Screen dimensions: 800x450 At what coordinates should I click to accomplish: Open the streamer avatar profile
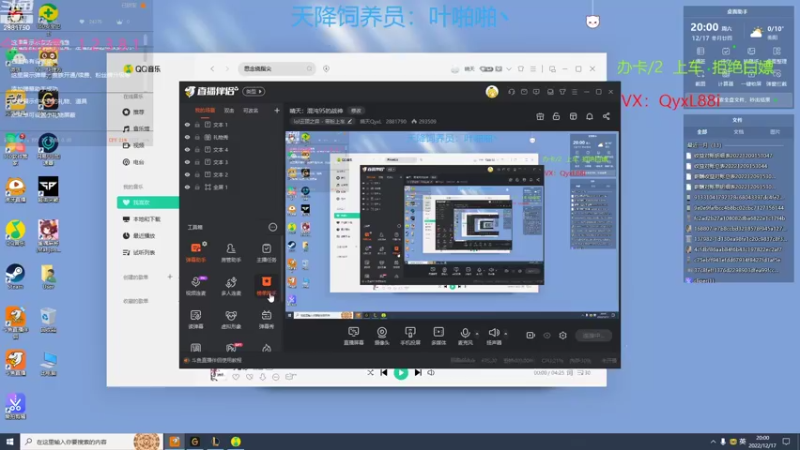(x=492, y=92)
